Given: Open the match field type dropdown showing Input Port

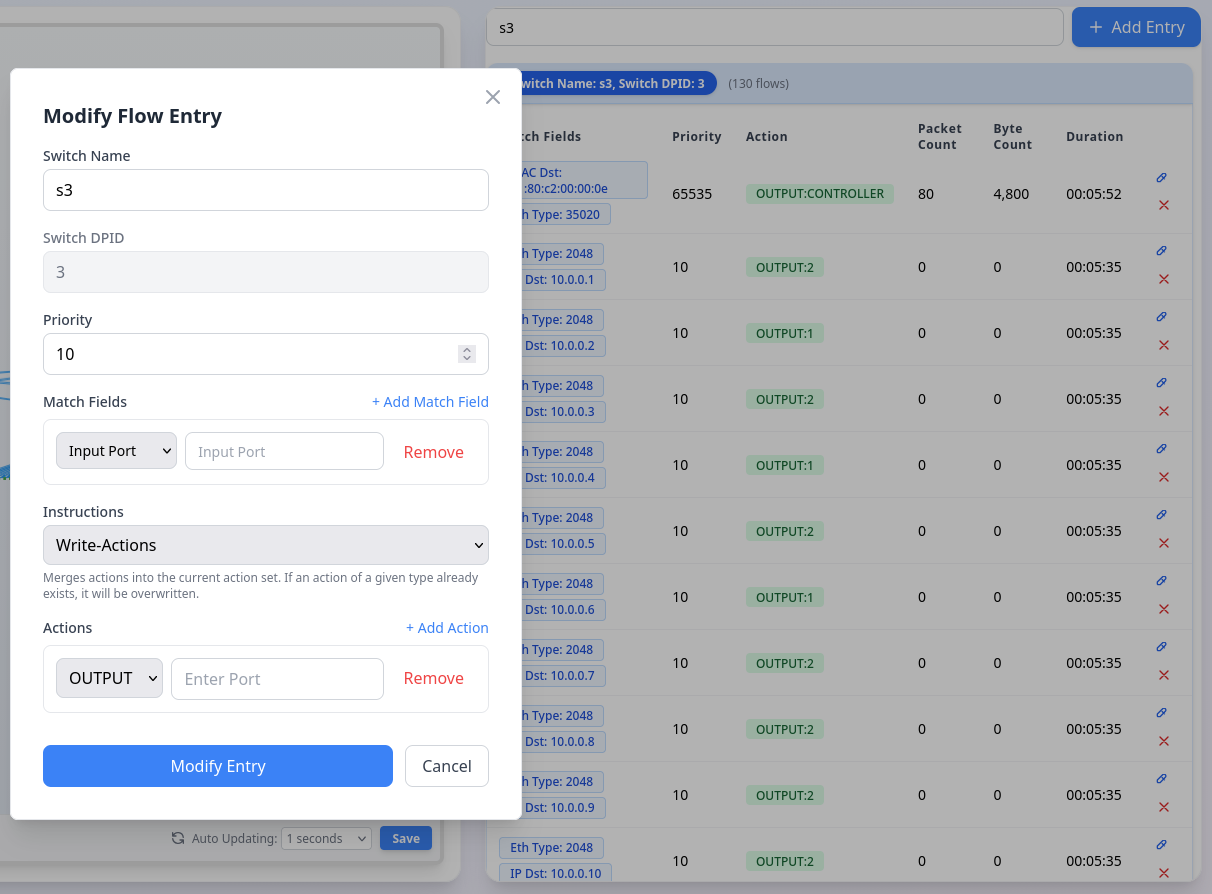Looking at the screenshot, I should [116, 450].
